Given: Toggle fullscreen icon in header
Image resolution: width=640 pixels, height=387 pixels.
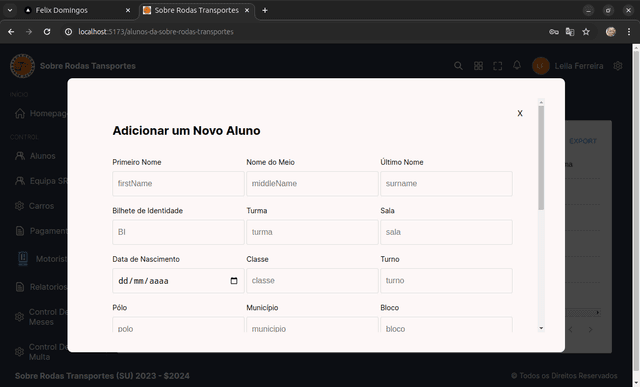Looking at the screenshot, I should click(x=498, y=66).
